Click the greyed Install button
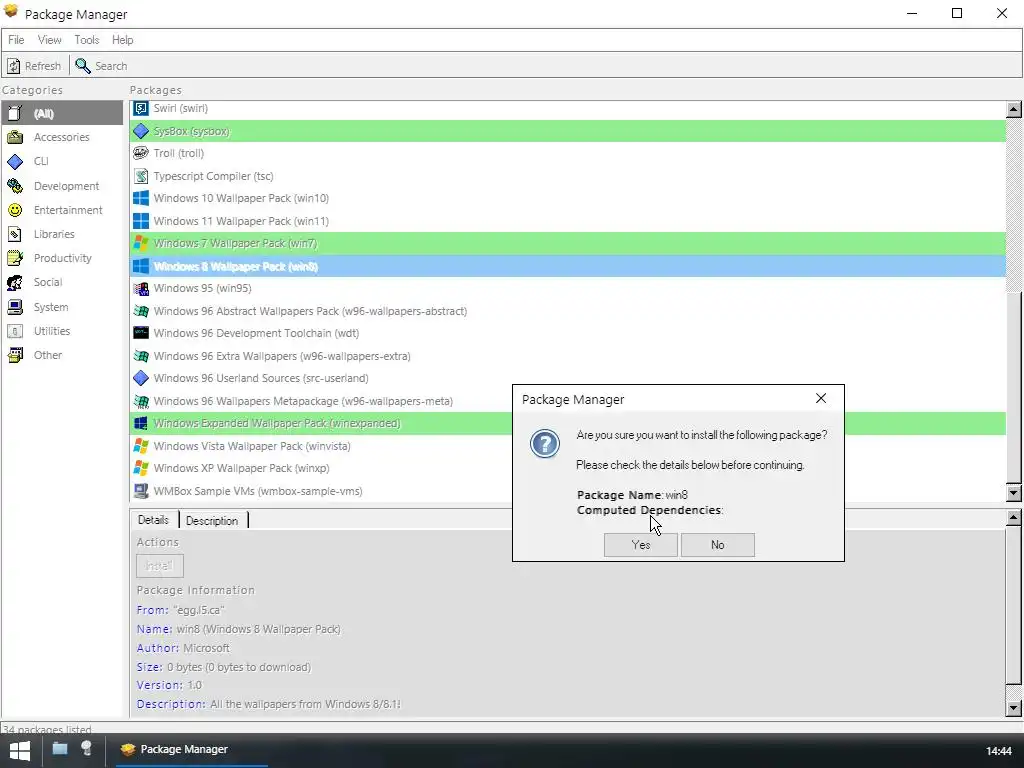 coord(159,566)
